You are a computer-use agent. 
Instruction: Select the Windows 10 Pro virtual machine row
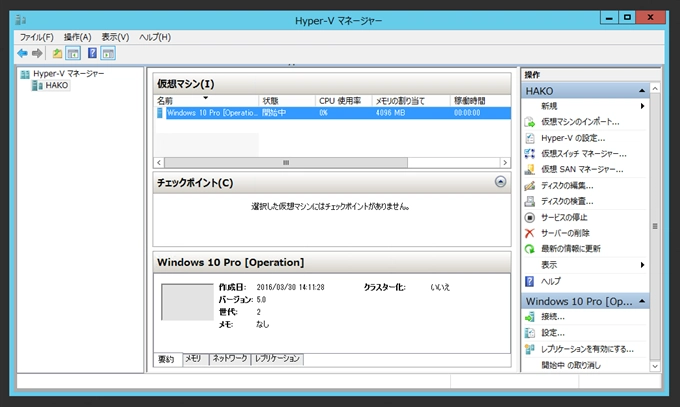point(333,113)
